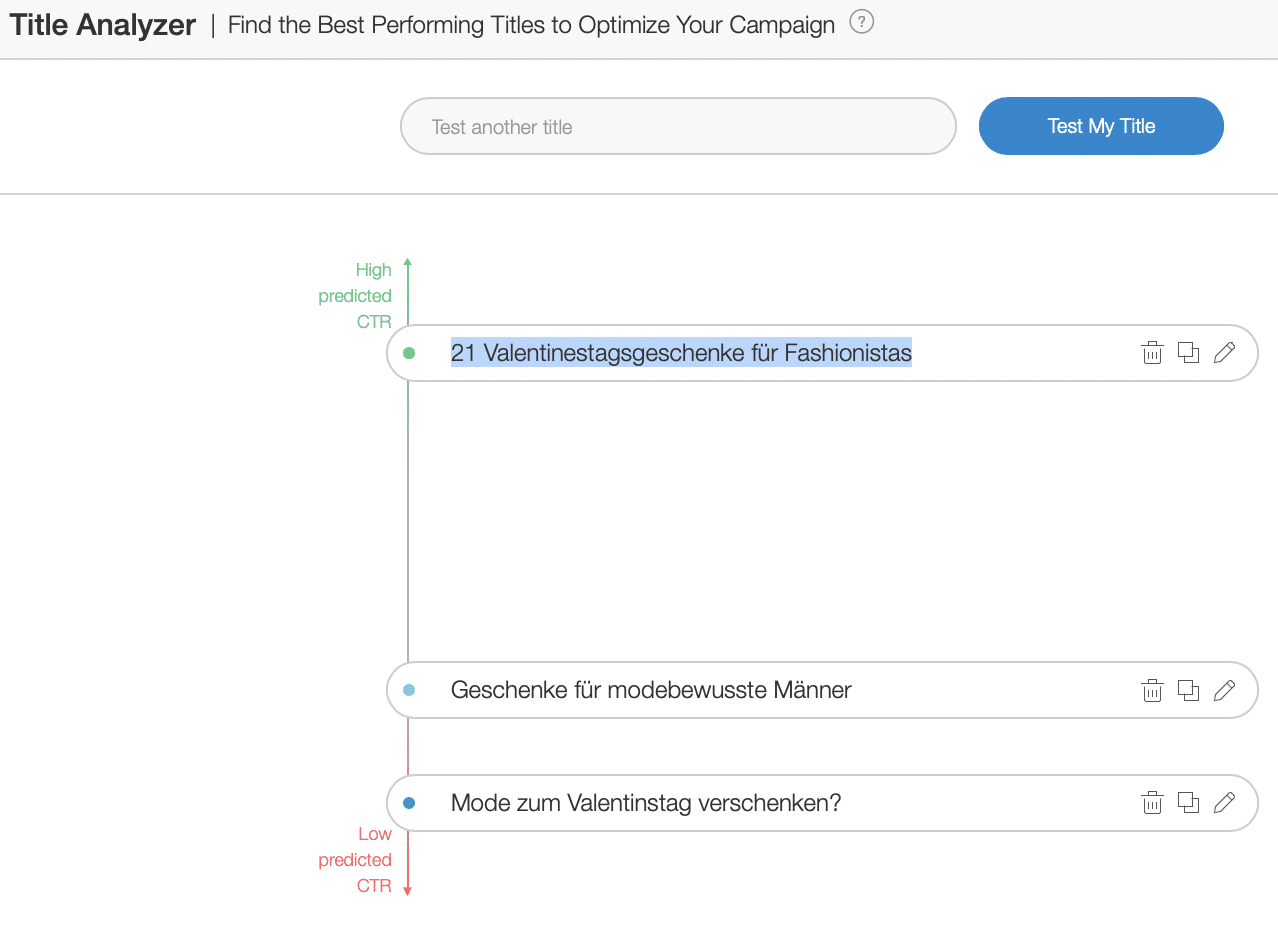Click the Test My Title button
This screenshot has height=930, width=1278.
pos(1101,126)
